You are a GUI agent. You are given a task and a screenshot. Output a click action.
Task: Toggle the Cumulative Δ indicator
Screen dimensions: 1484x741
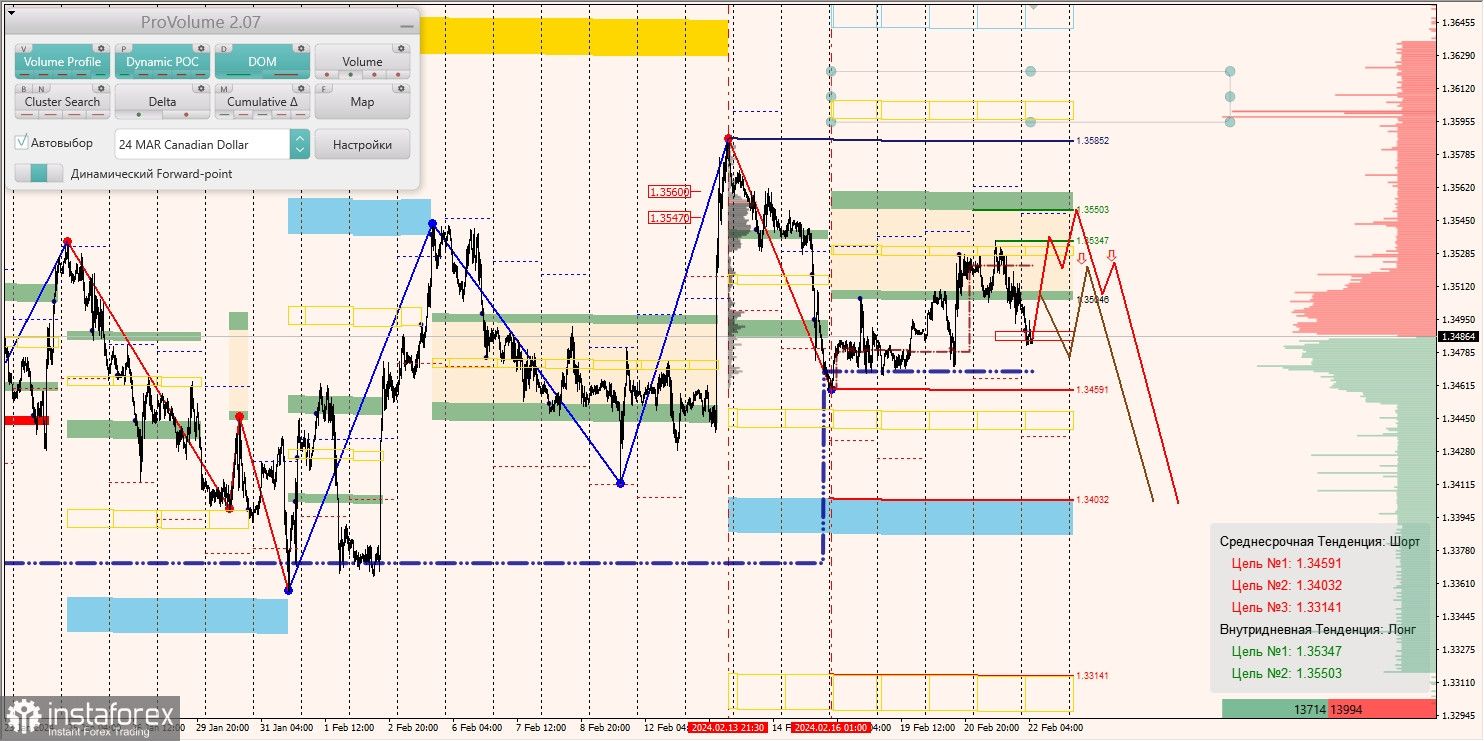pos(262,102)
